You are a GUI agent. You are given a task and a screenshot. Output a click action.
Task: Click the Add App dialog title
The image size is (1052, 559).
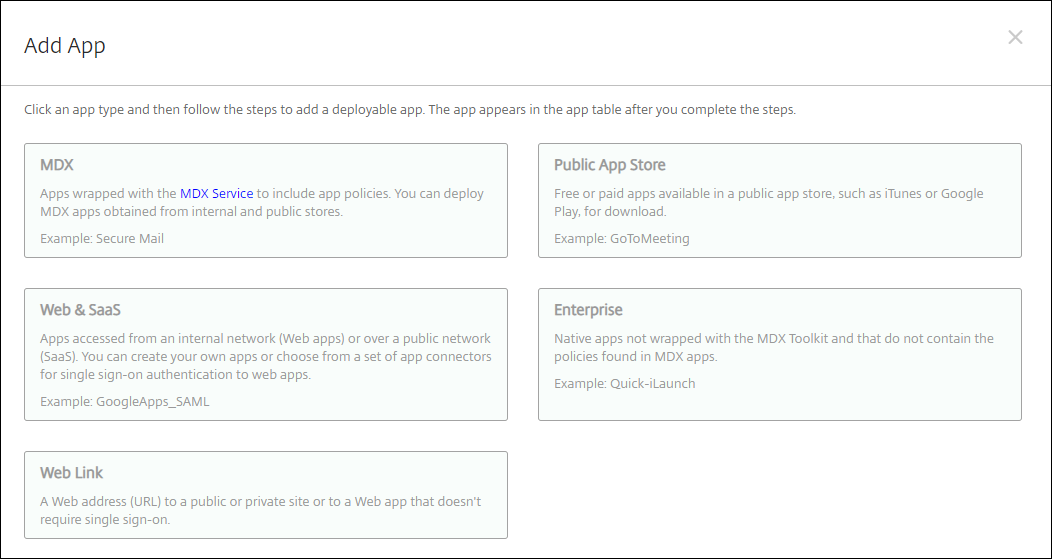65,45
